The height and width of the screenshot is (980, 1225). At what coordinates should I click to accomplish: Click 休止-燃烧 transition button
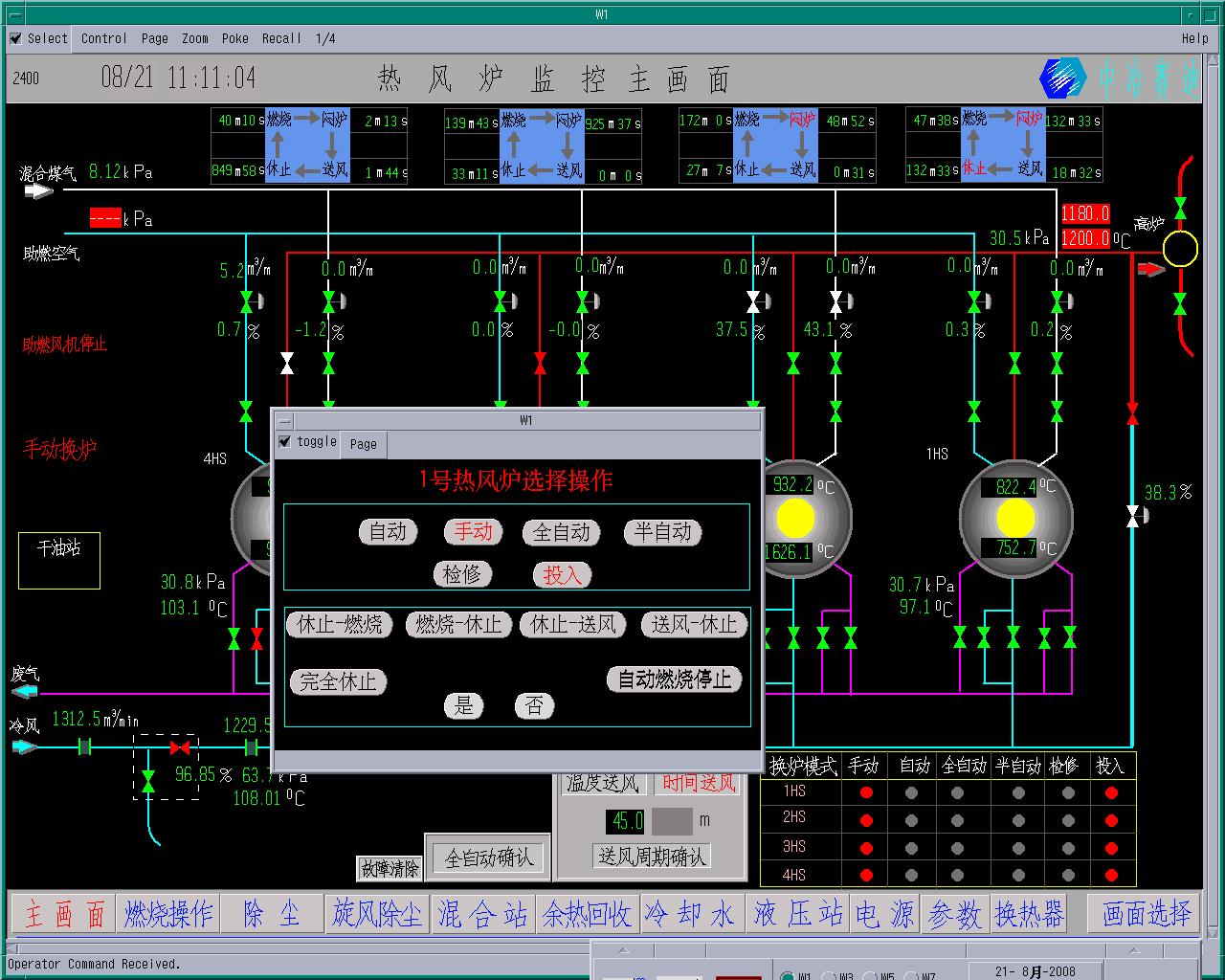(340, 625)
